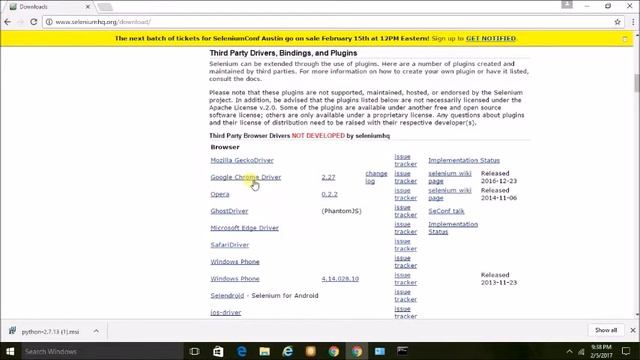Dismiss the yellow SeleniumConf banner

[625, 39]
